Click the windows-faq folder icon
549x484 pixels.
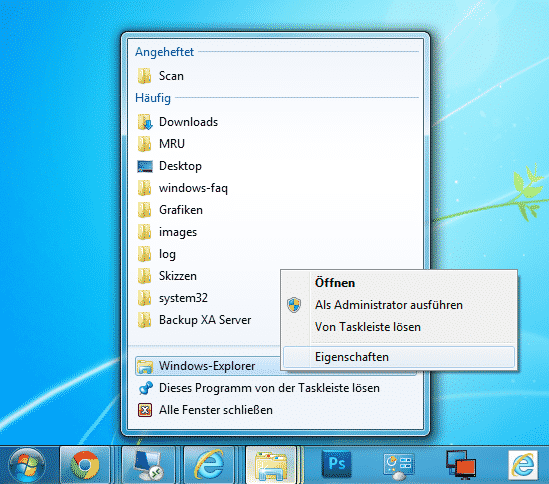(144, 188)
